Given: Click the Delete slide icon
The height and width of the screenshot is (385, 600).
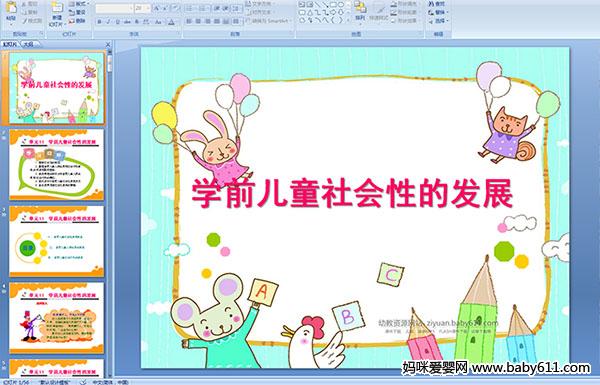Looking at the screenshot, I should pos(77,21).
